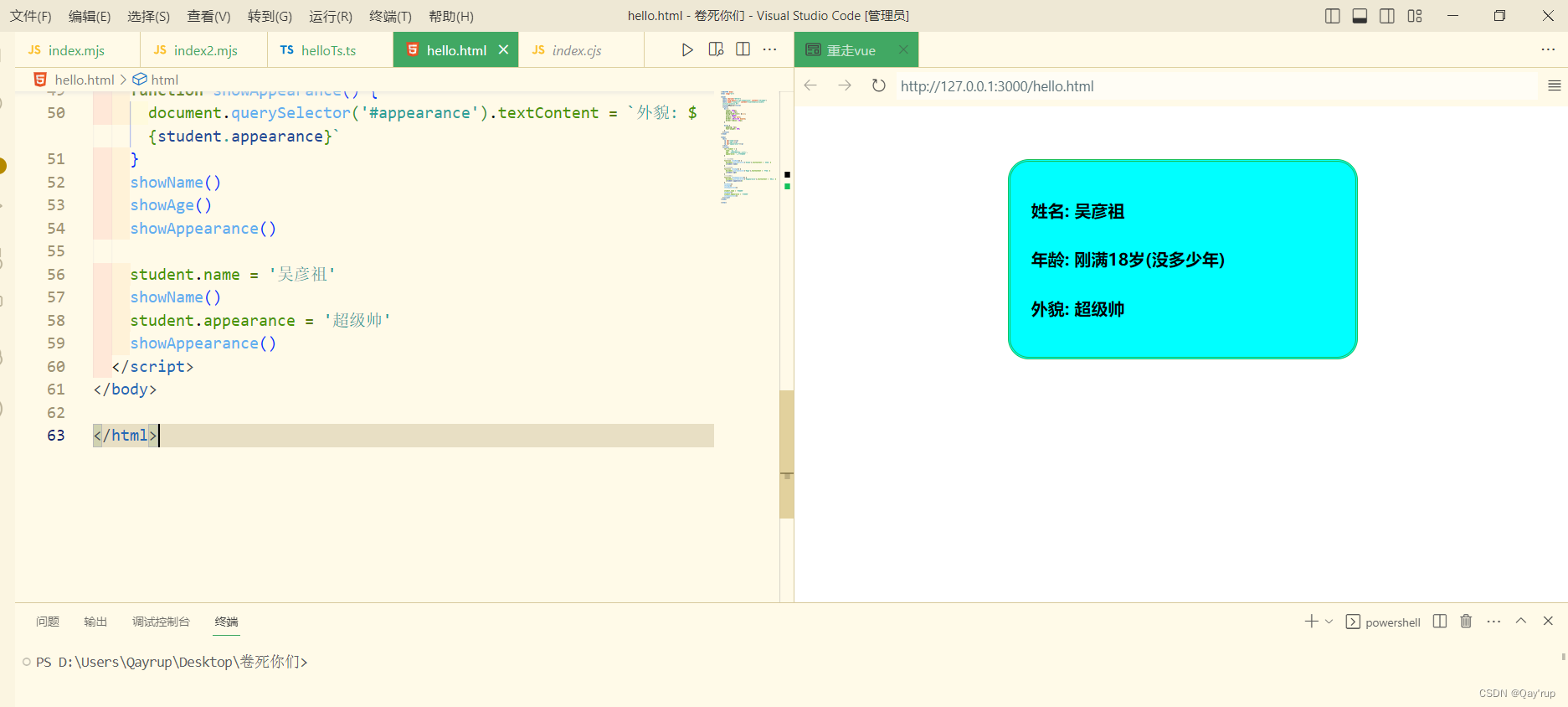Click the preview URL address field
The height and width of the screenshot is (707, 1568).
[1216, 86]
